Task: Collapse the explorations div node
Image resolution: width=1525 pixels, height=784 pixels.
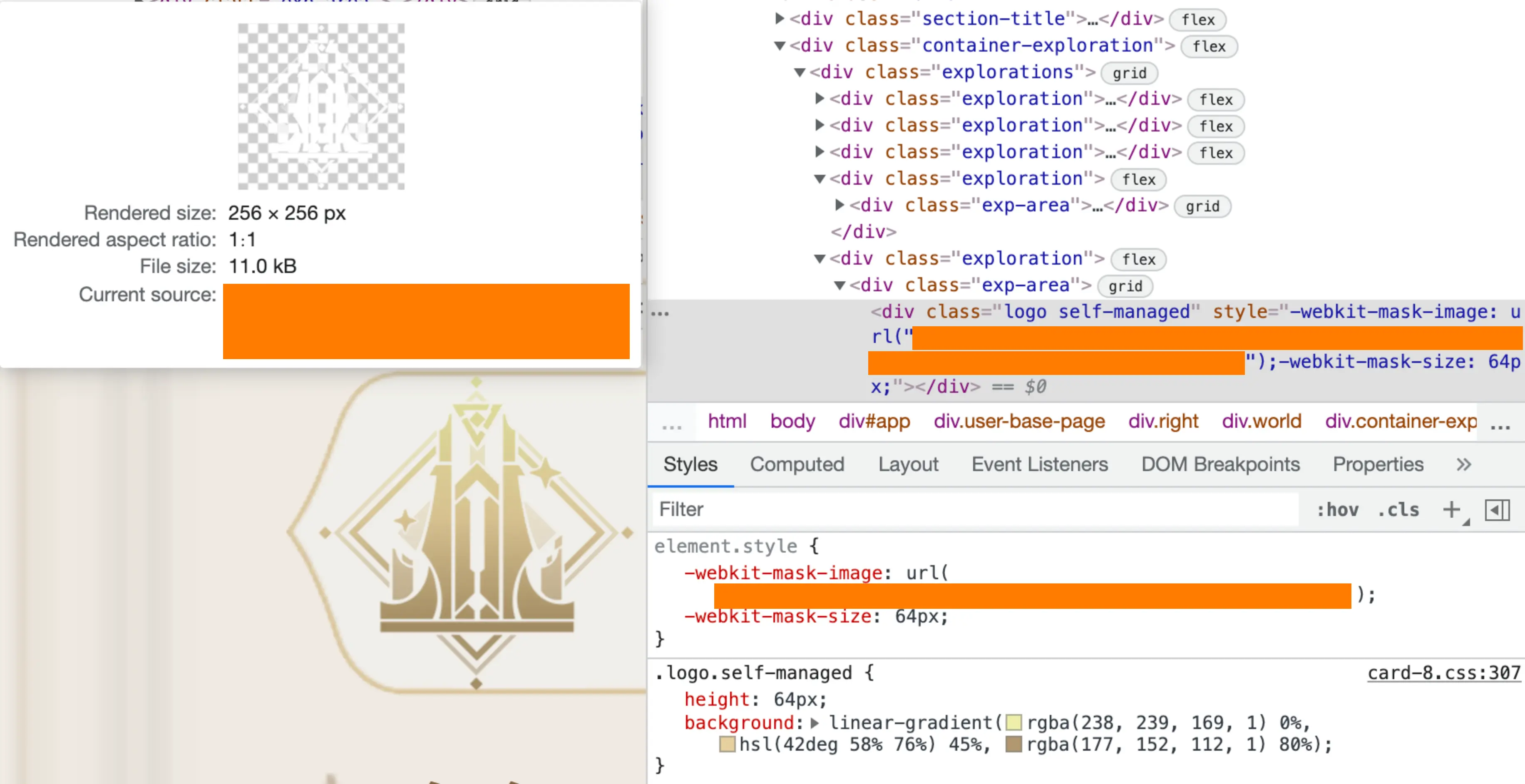Action: pos(800,72)
